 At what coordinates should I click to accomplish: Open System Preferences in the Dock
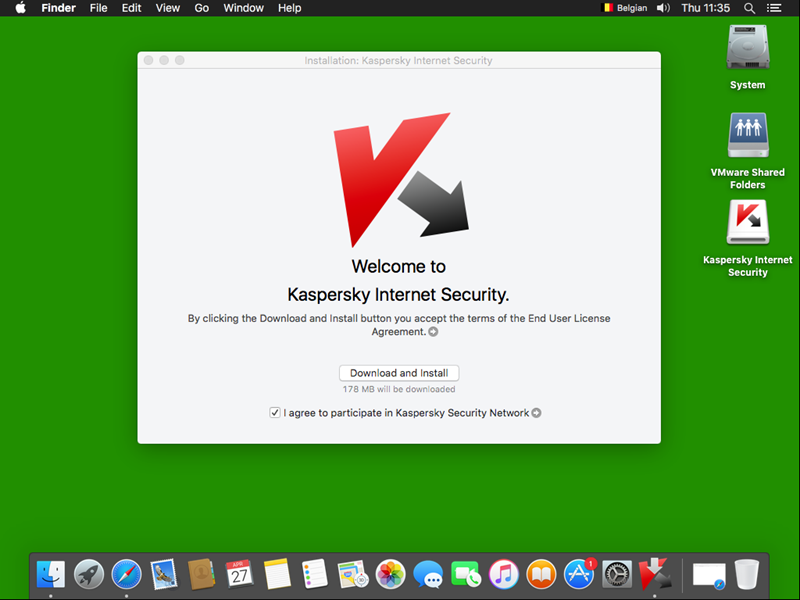[x=617, y=574]
